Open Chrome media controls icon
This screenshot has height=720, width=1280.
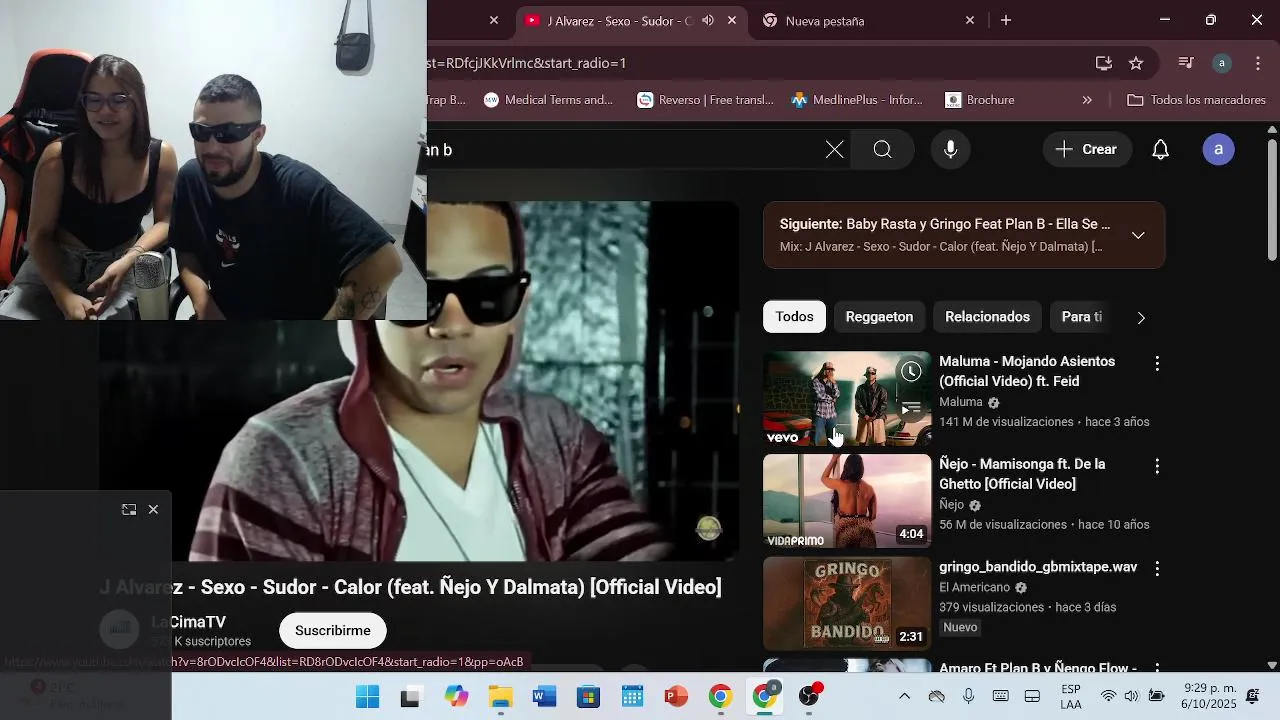(x=1186, y=63)
